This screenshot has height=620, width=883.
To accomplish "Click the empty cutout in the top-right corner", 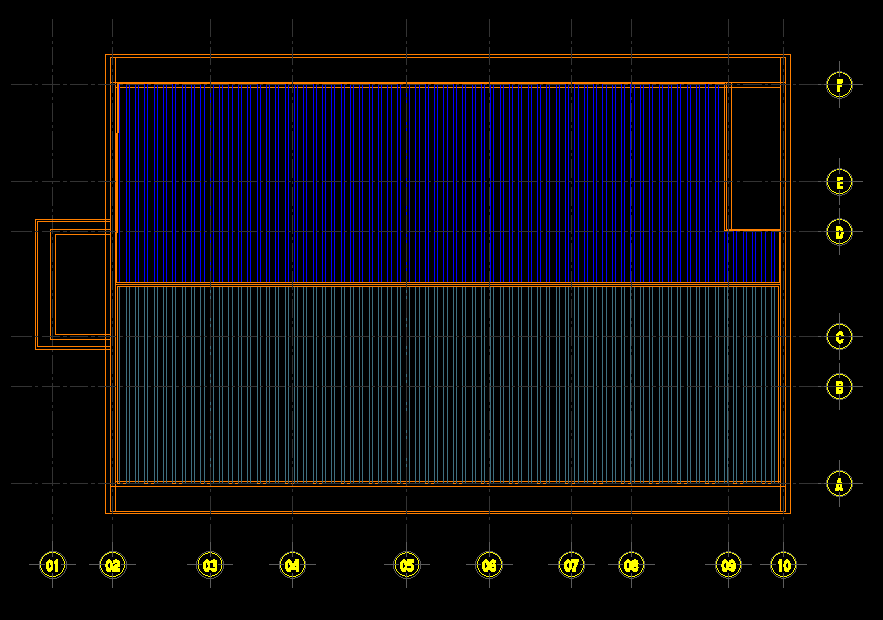I will (x=753, y=158).
